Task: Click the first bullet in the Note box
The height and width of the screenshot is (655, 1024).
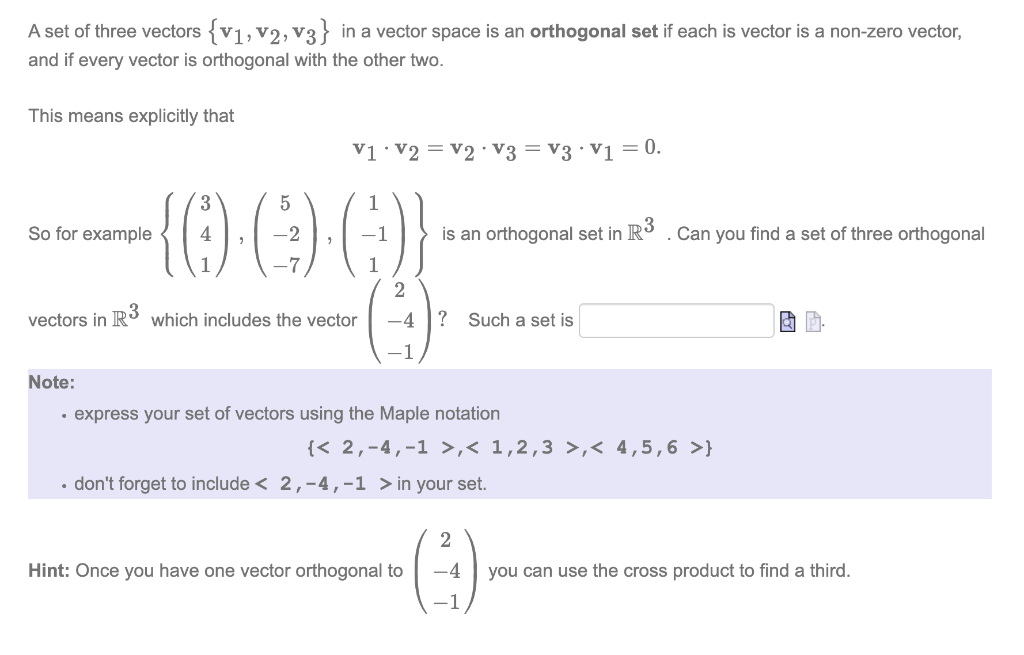Action: [x=63, y=414]
